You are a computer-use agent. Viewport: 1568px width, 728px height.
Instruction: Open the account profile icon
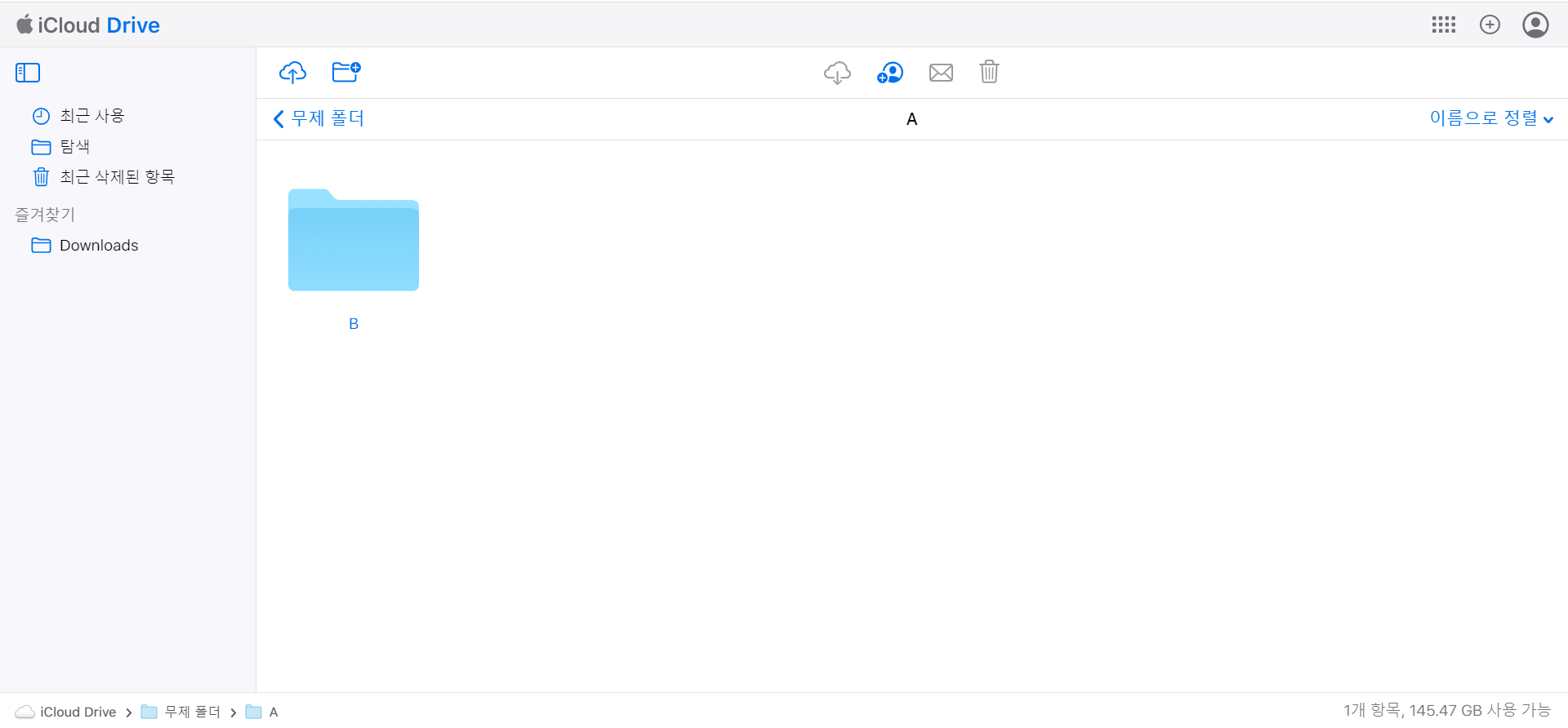coord(1535,24)
